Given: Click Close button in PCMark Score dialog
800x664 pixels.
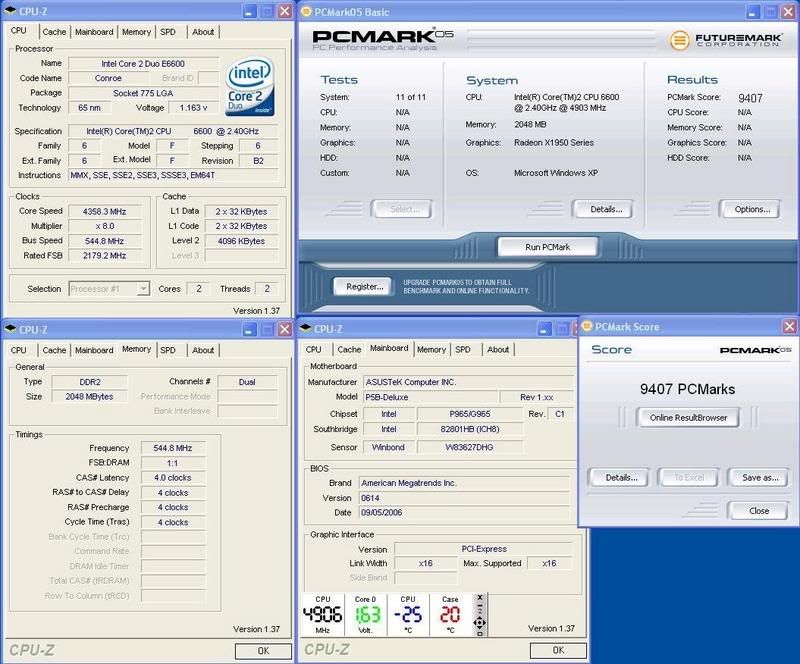Looking at the screenshot, I should [x=759, y=511].
